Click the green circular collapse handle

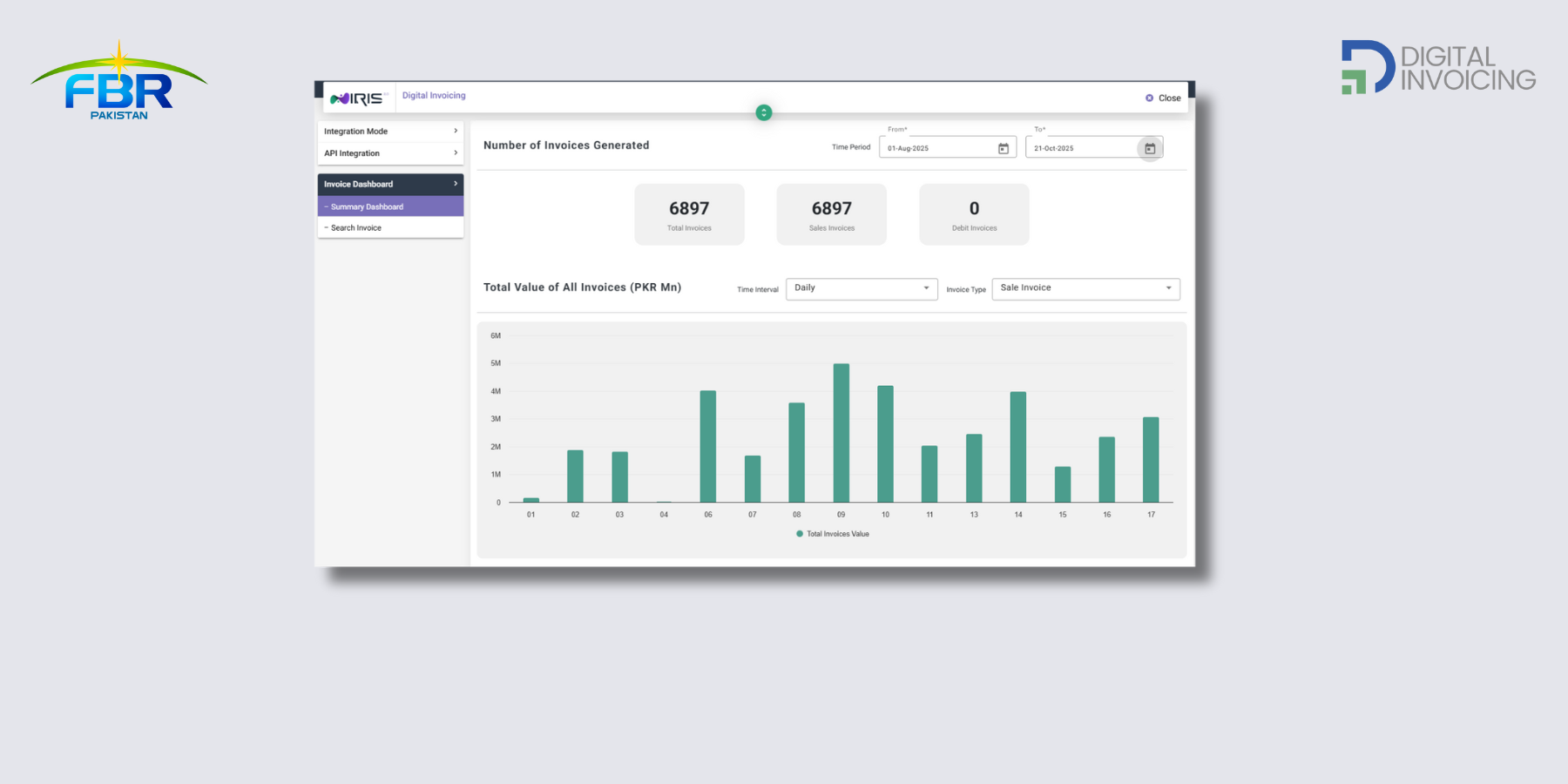click(x=764, y=112)
